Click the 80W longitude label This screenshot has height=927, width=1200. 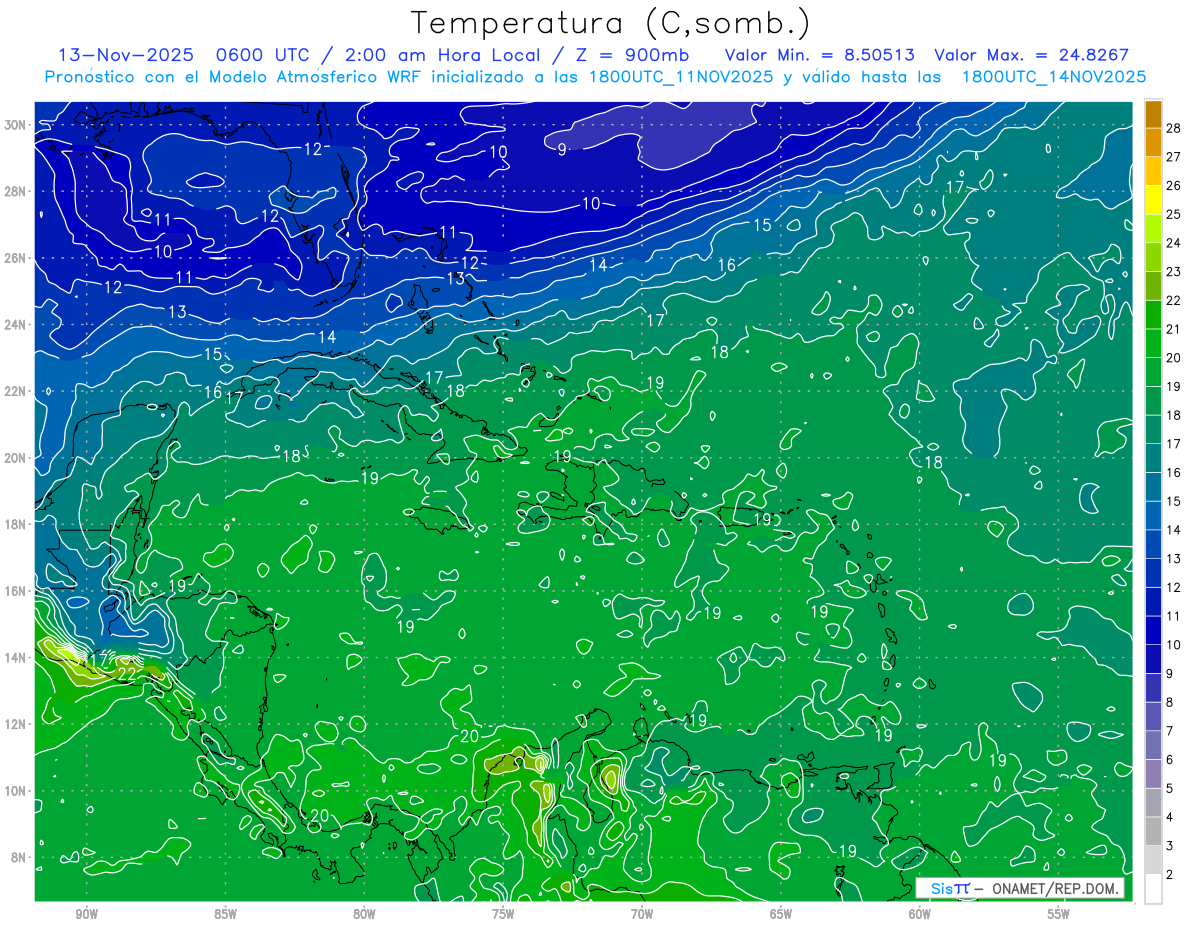(x=364, y=914)
